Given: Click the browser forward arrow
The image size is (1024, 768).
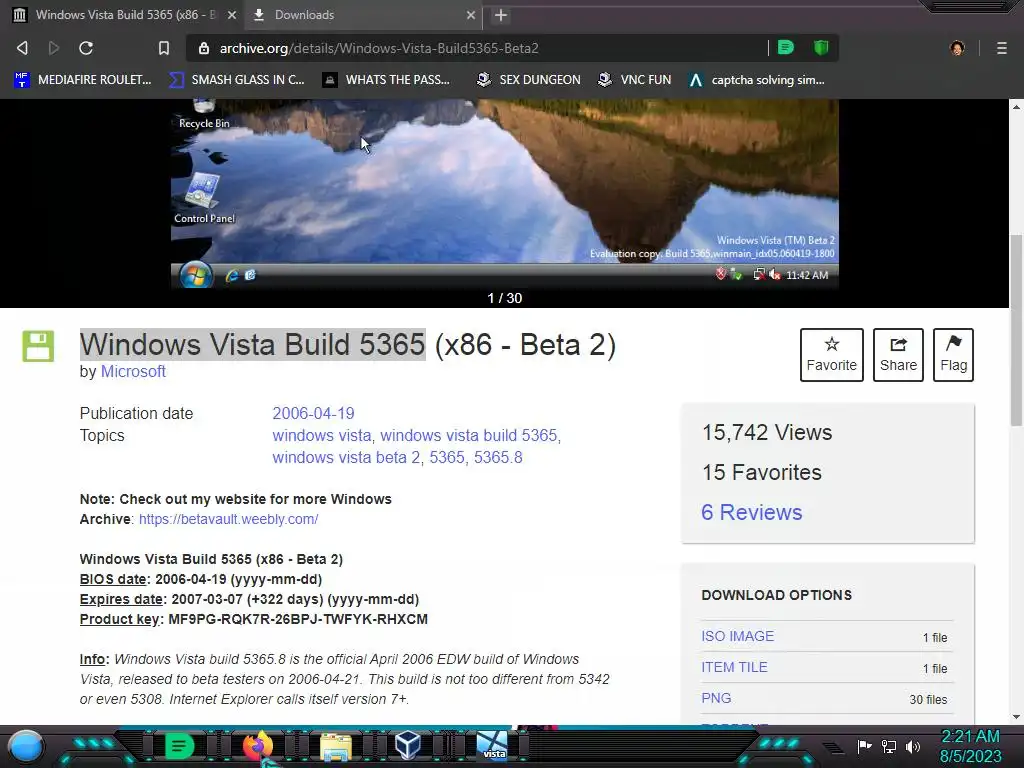Looking at the screenshot, I should point(54,48).
